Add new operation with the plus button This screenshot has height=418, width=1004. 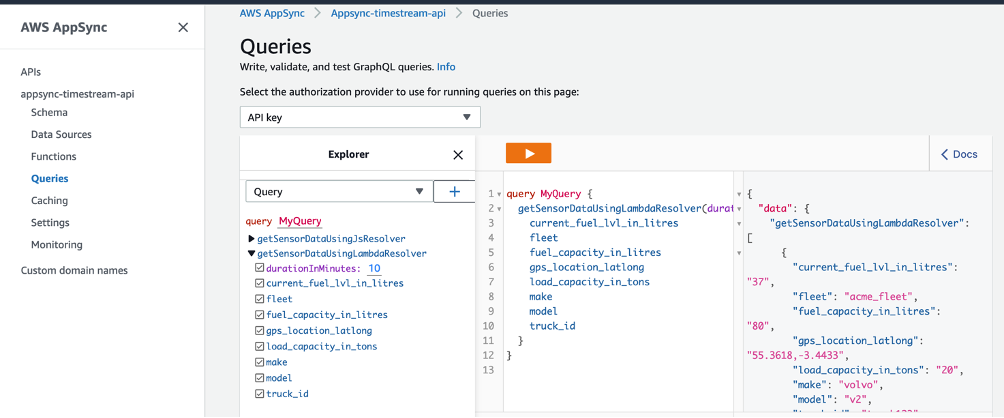pyautogui.click(x=455, y=191)
